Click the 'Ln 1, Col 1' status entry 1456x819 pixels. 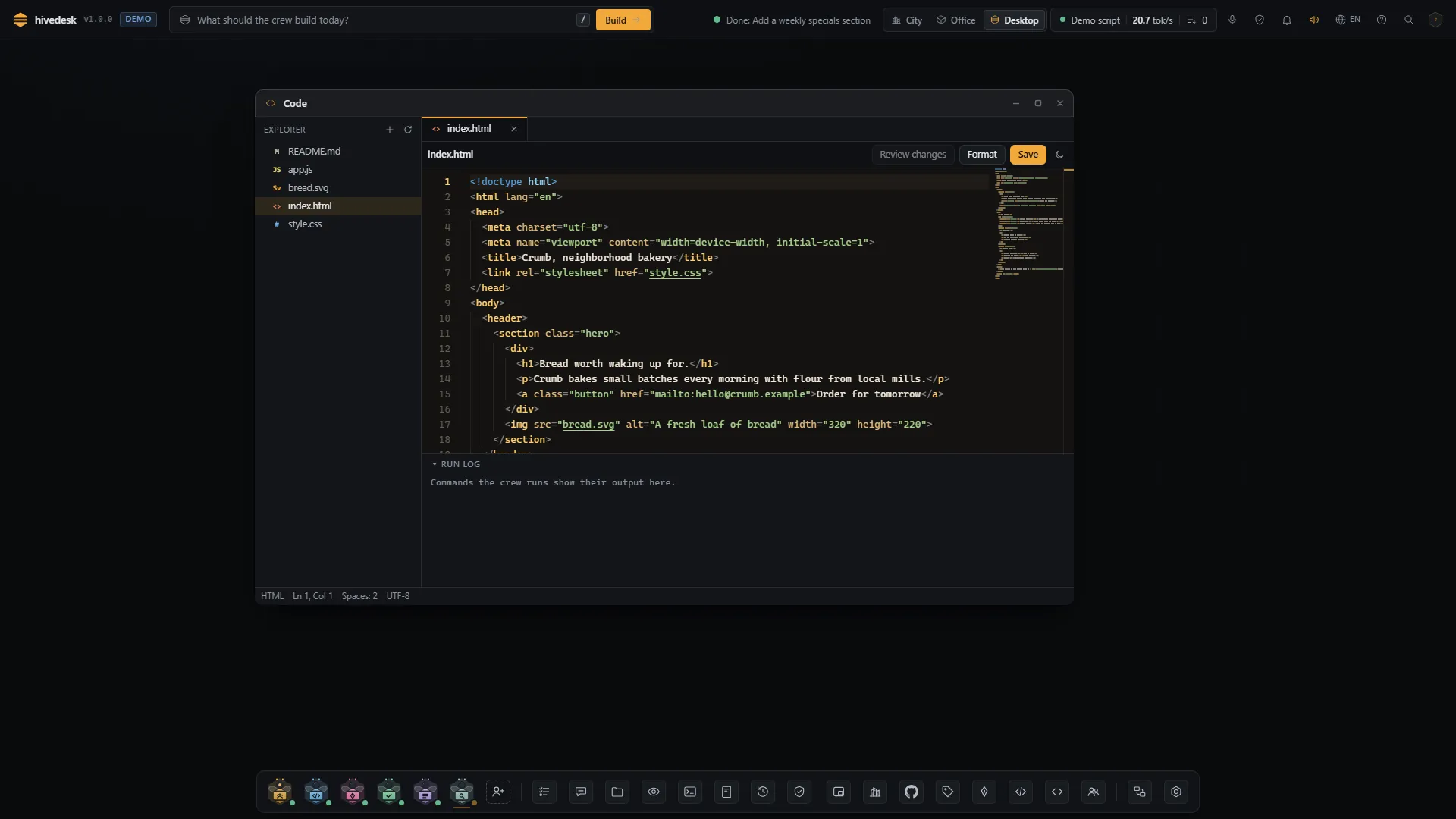click(312, 596)
